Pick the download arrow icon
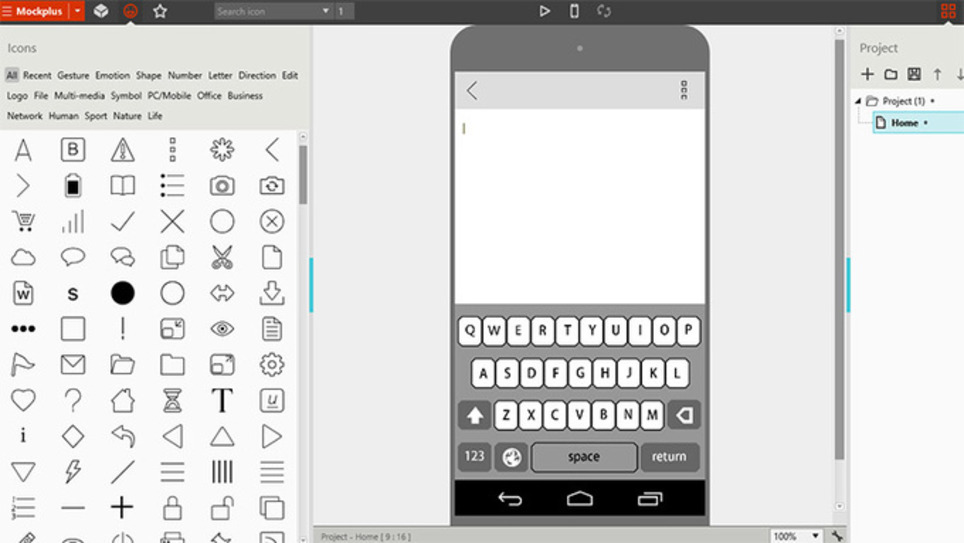 [x=272, y=293]
